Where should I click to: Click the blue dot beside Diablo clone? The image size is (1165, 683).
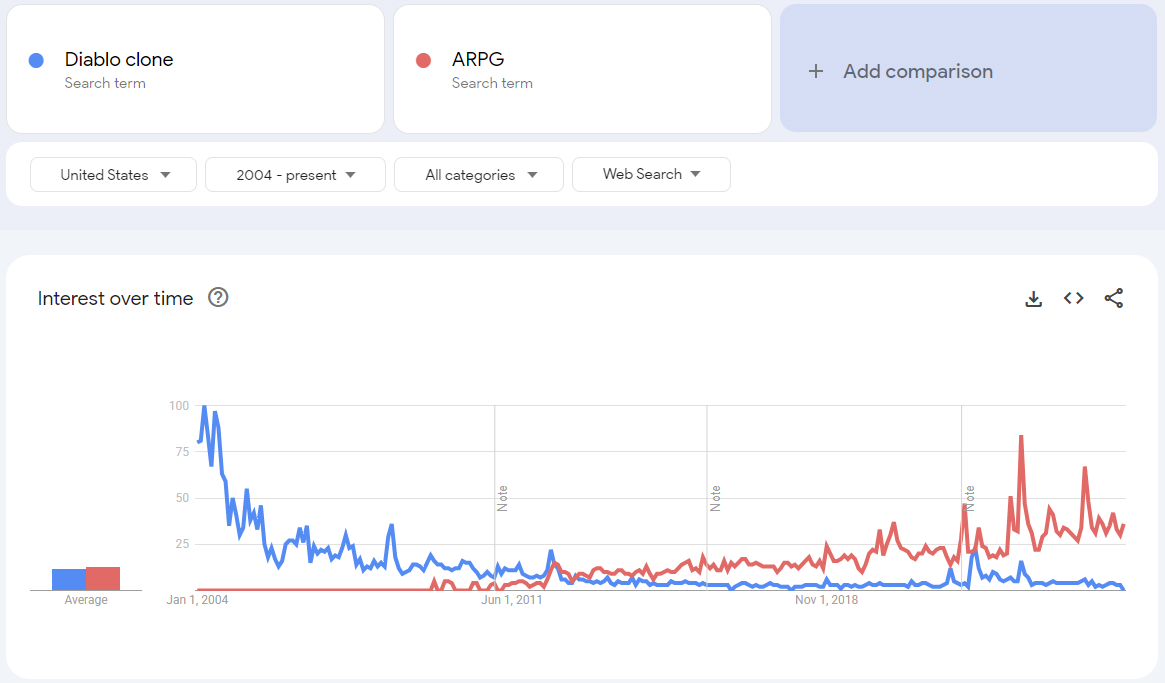pos(36,60)
